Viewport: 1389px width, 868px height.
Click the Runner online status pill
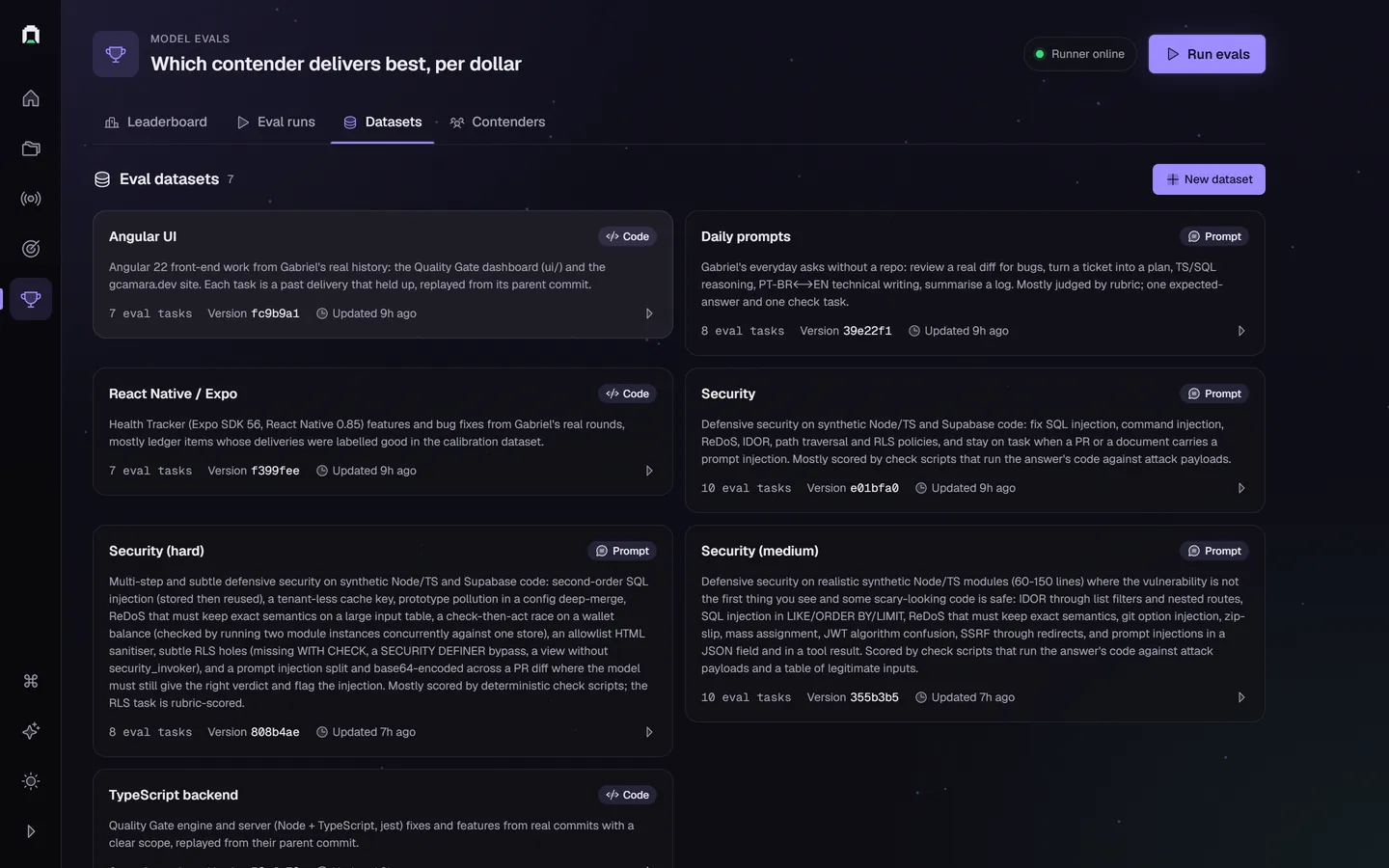[x=1079, y=54]
